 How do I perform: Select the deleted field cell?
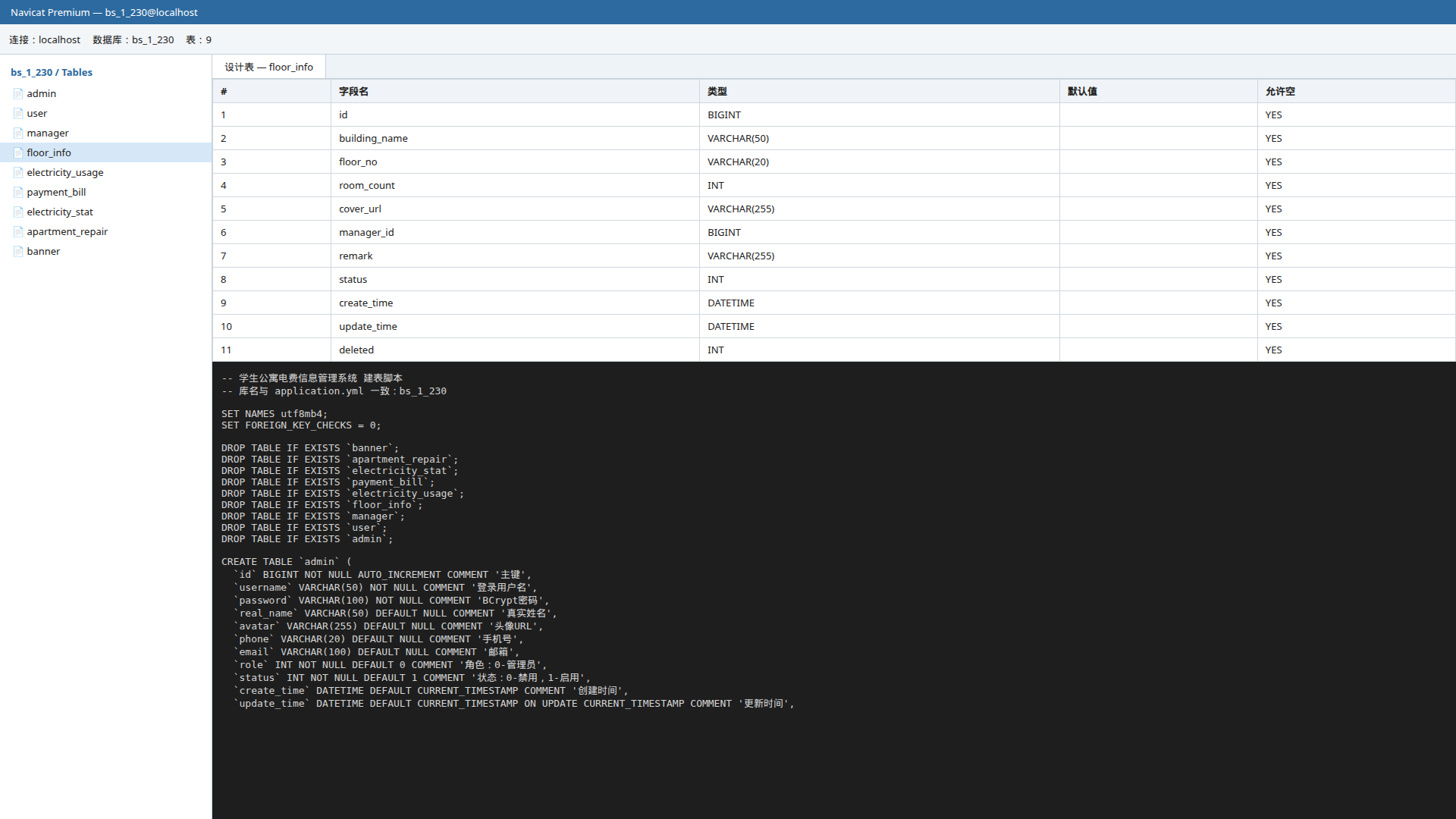coord(515,350)
